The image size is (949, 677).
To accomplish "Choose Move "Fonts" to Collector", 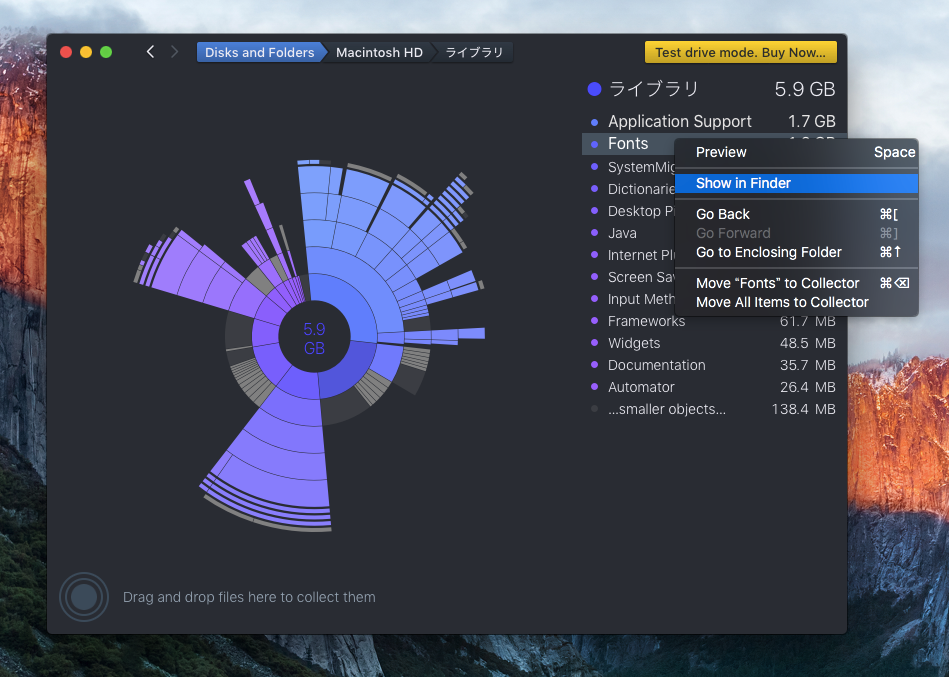I will [x=796, y=283].
